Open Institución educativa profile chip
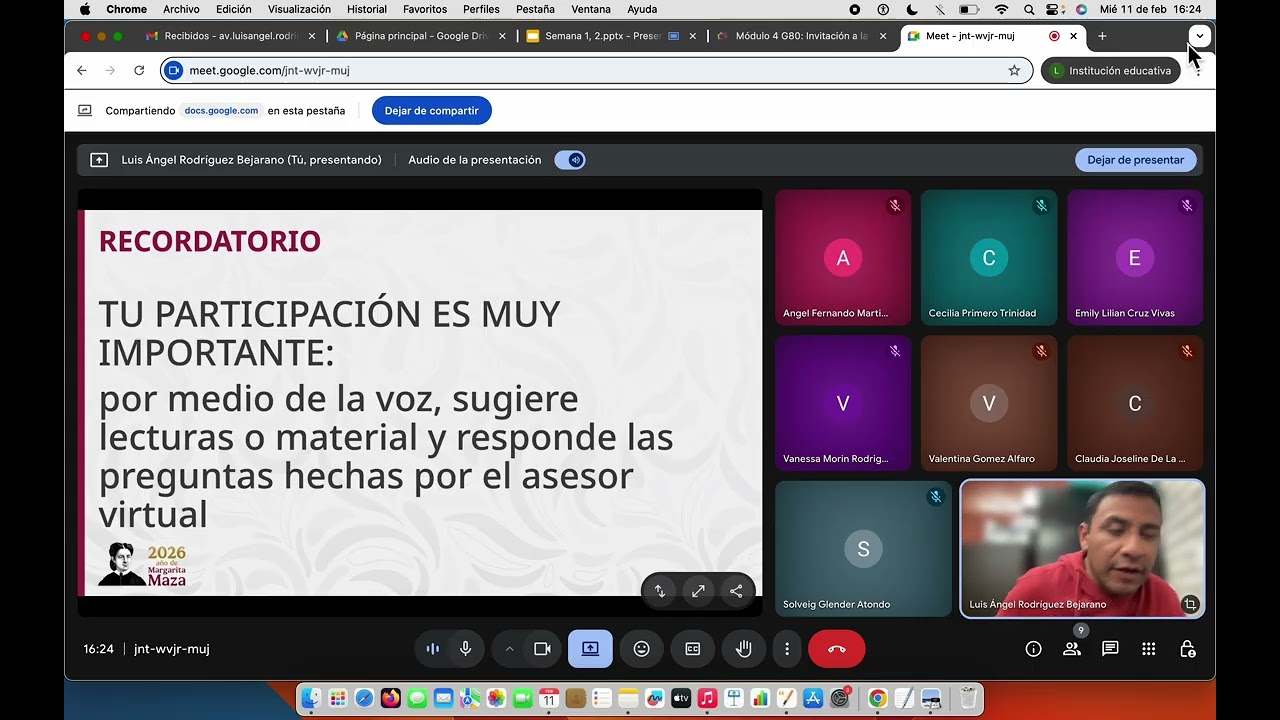1280x720 pixels. (1111, 71)
